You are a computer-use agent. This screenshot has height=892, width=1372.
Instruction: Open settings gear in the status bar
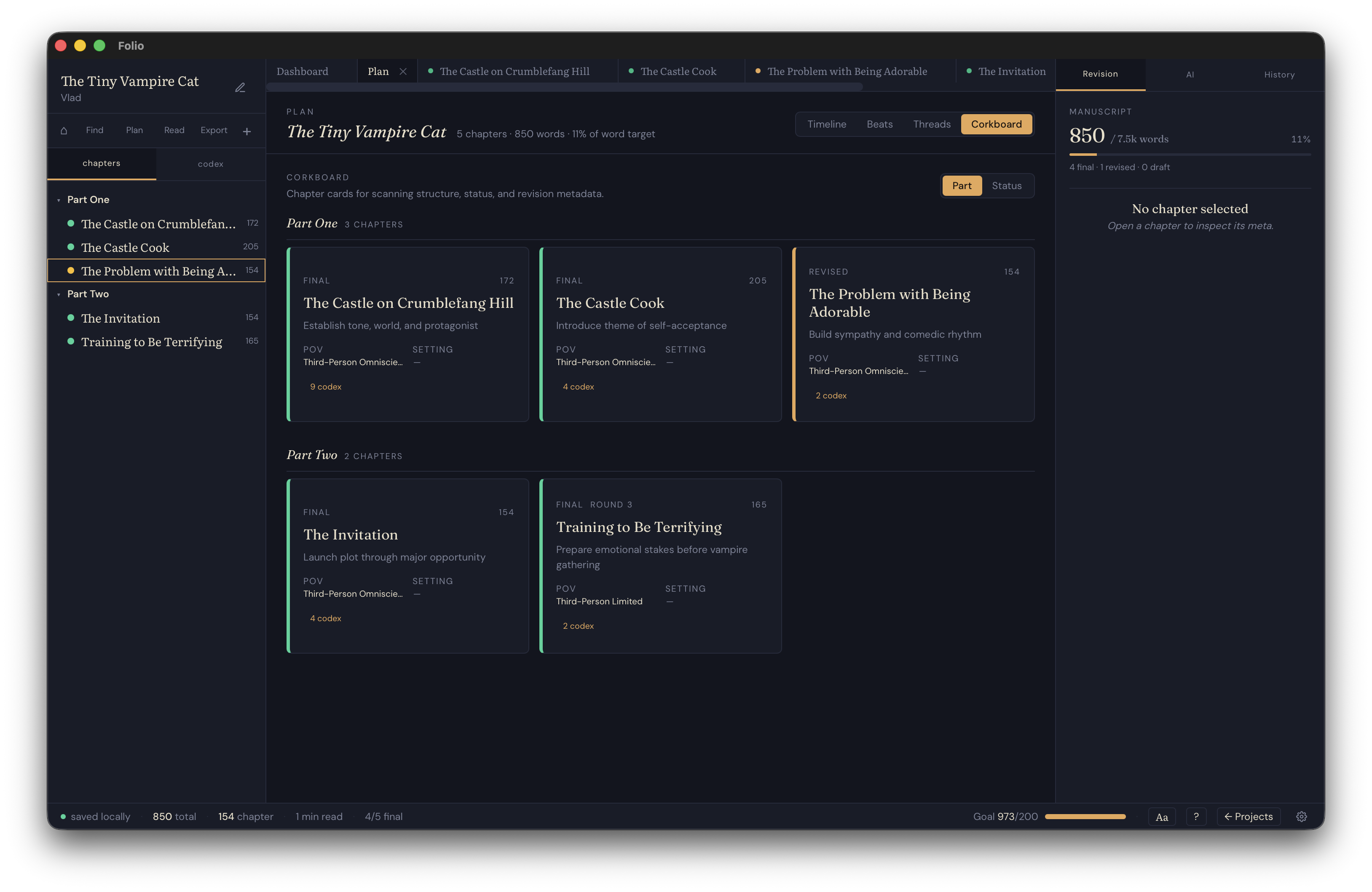[1301, 817]
